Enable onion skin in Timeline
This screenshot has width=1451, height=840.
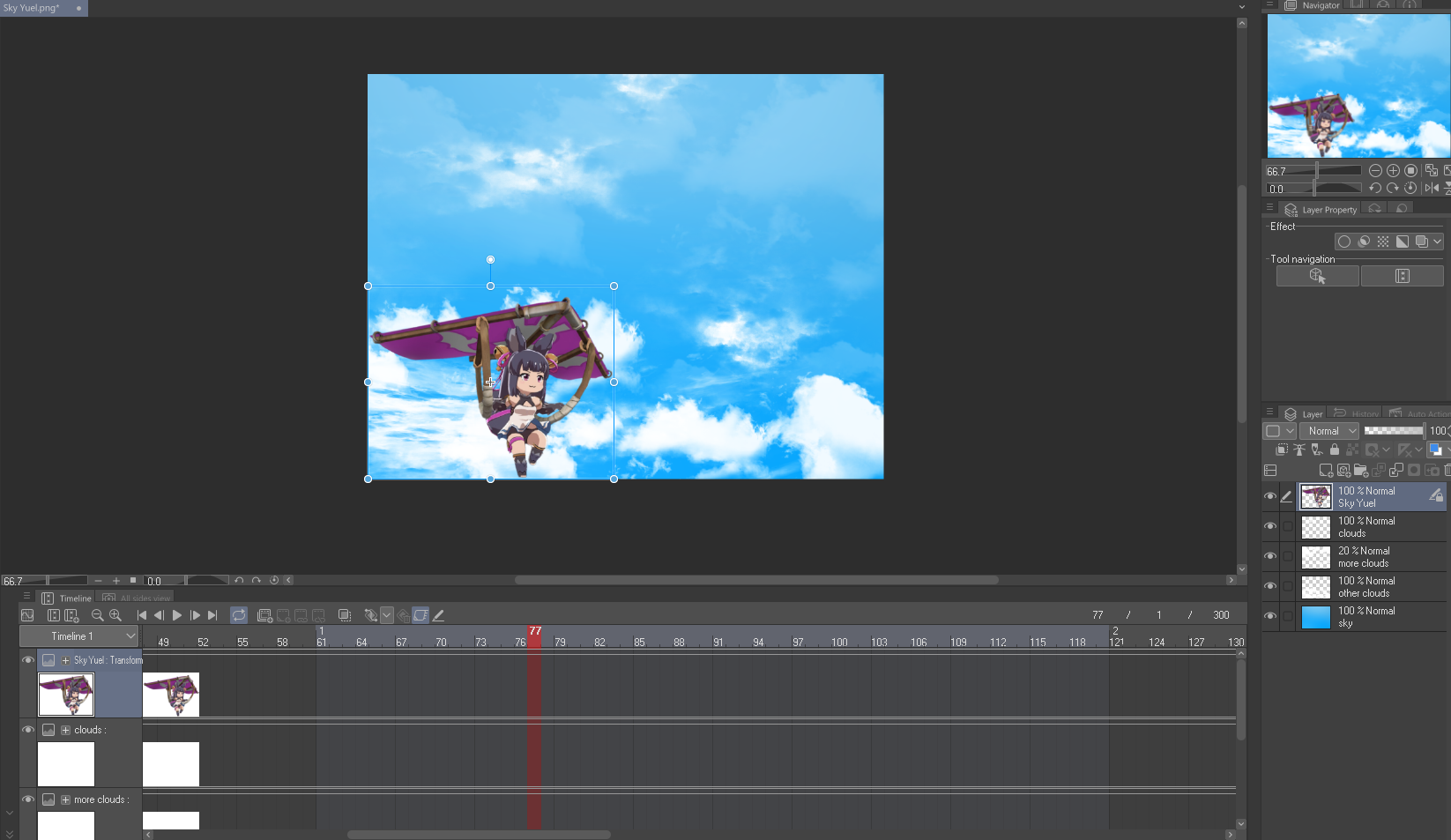pyautogui.click(x=345, y=615)
